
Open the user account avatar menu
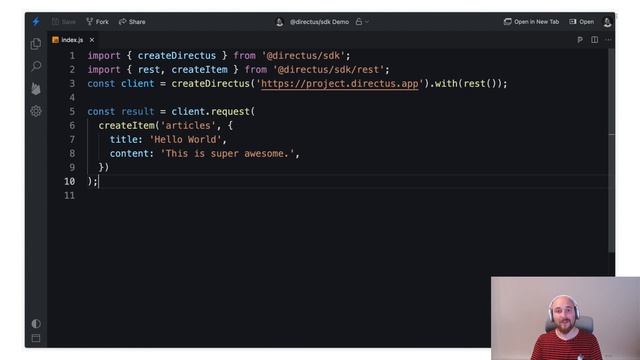(x=607, y=22)
